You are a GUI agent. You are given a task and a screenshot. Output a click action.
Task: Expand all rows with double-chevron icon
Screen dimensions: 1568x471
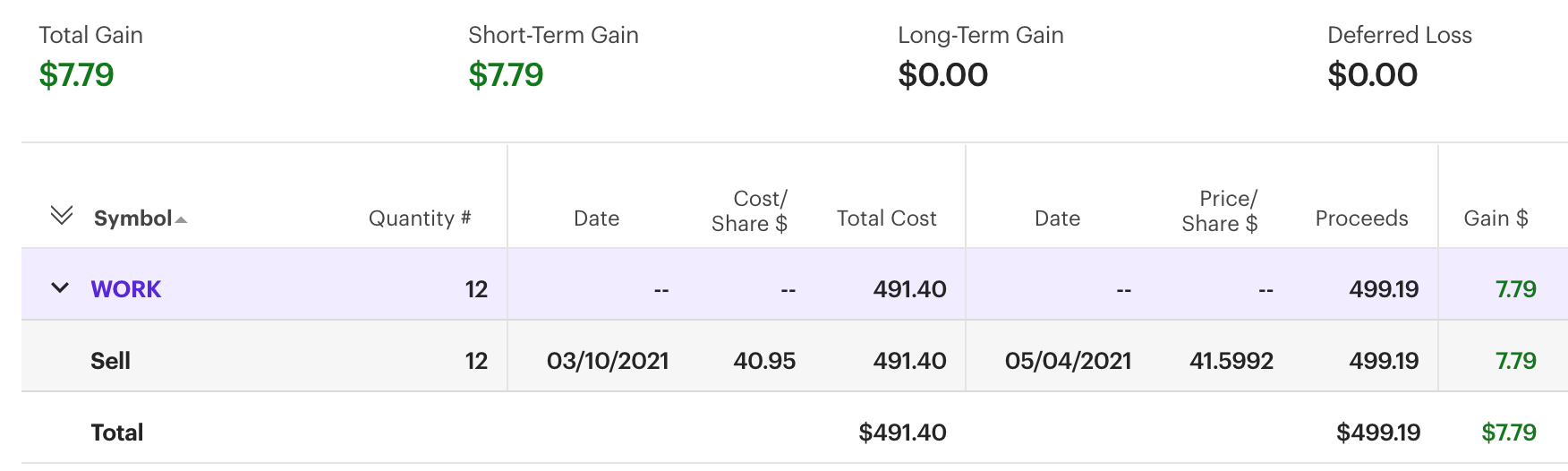pos(62,216)
